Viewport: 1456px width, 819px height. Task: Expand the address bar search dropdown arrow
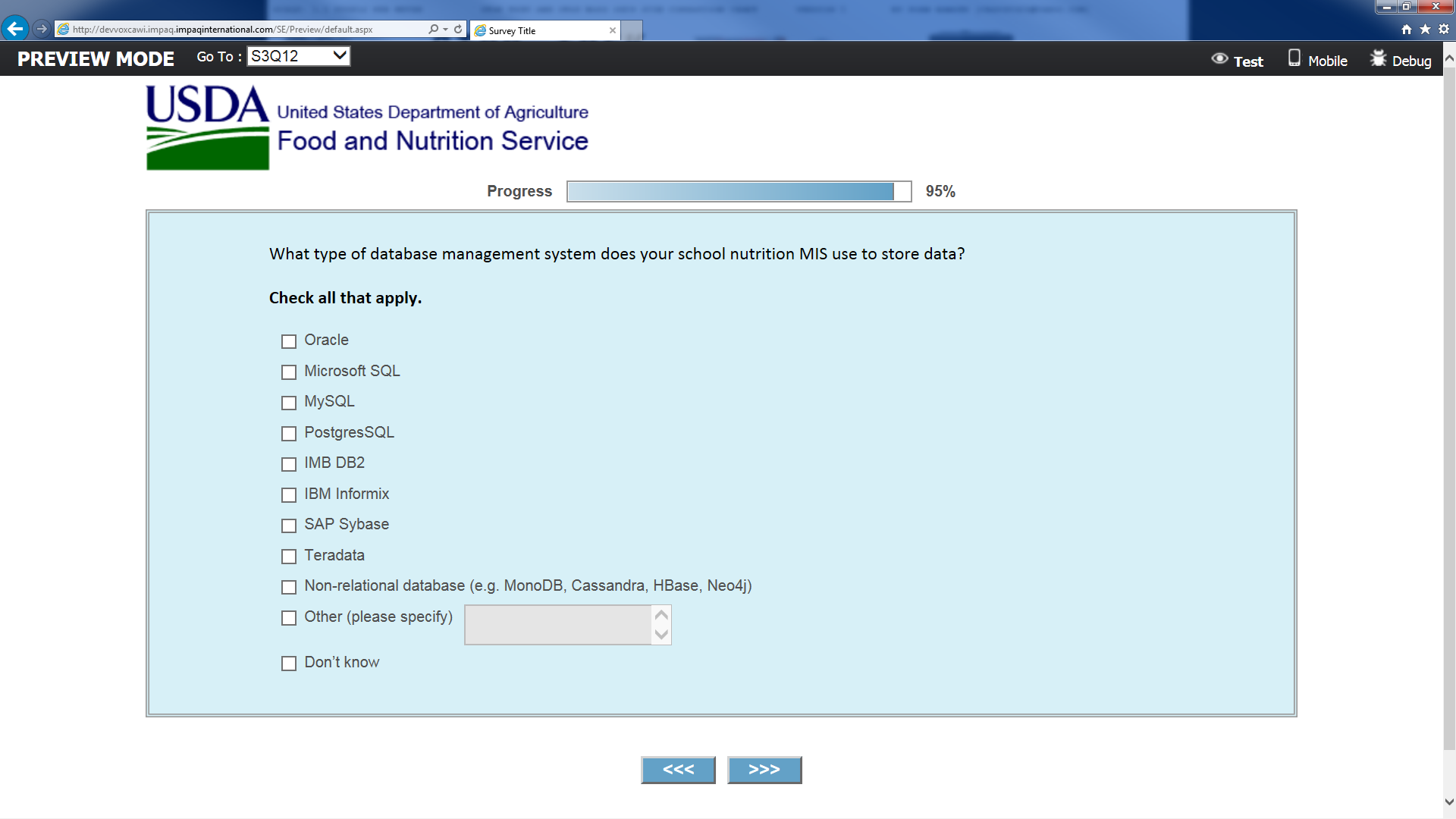[x=445, y=29]
